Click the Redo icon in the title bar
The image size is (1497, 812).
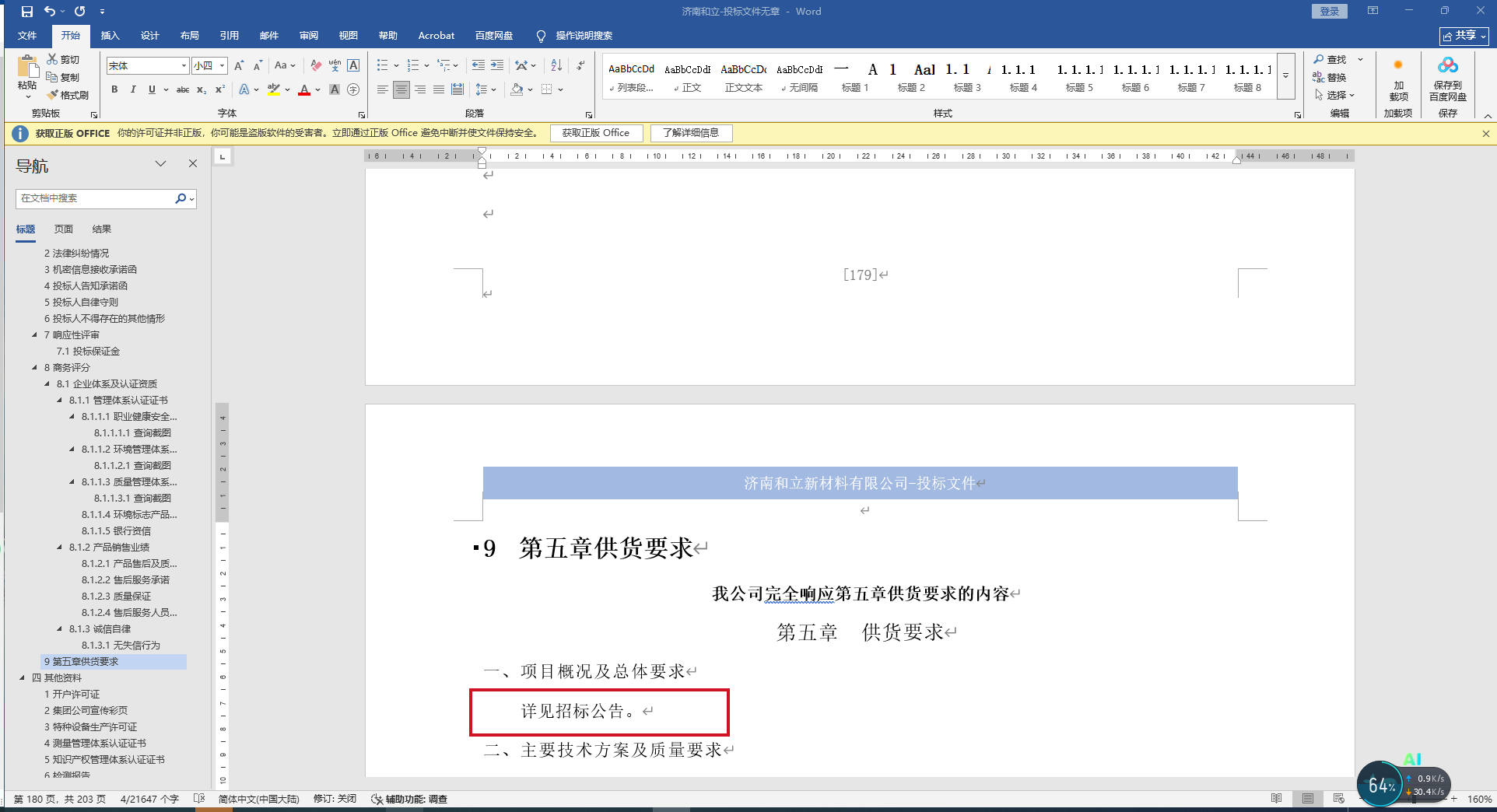(x=79, y=12)
